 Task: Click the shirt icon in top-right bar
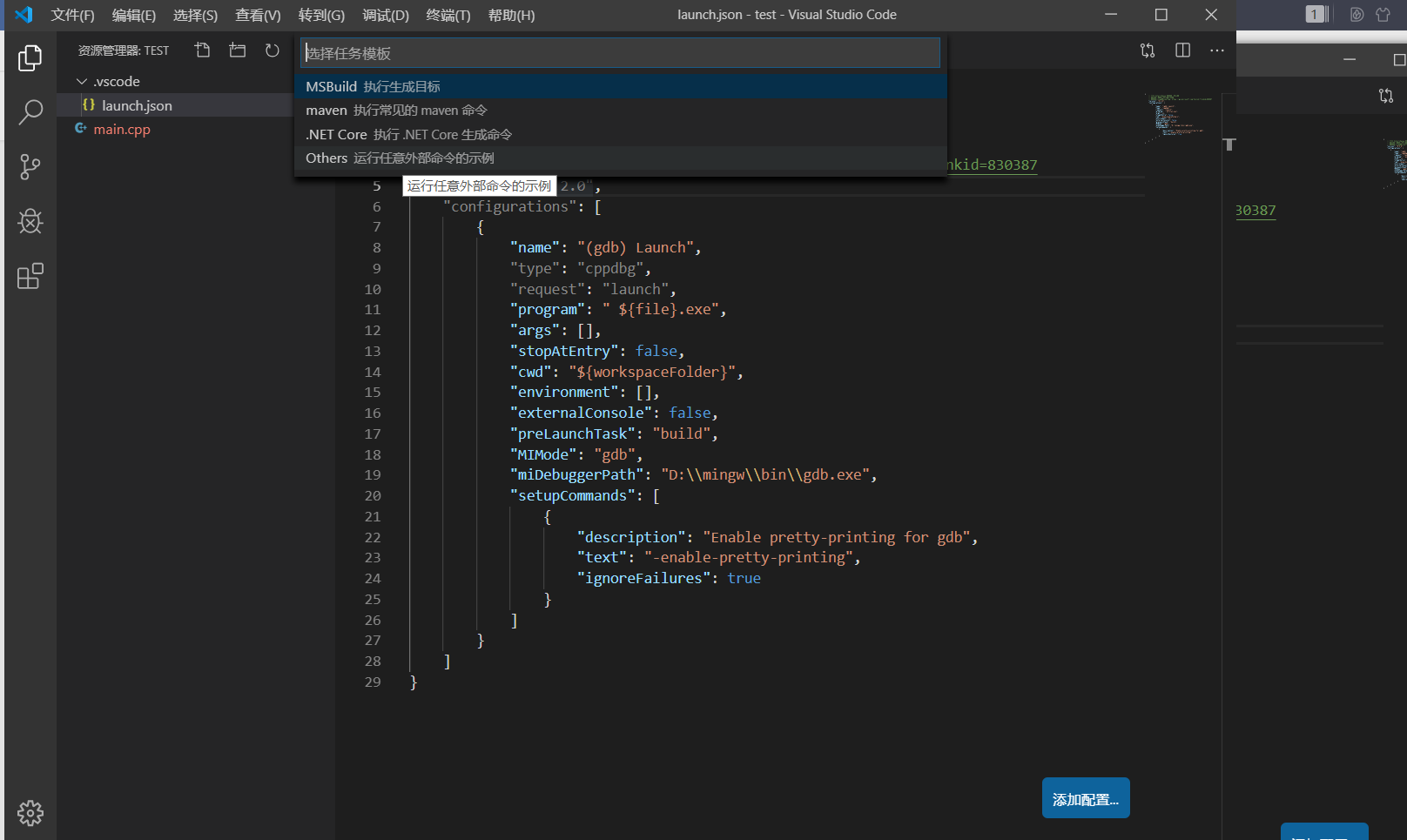pos(1383,14)
